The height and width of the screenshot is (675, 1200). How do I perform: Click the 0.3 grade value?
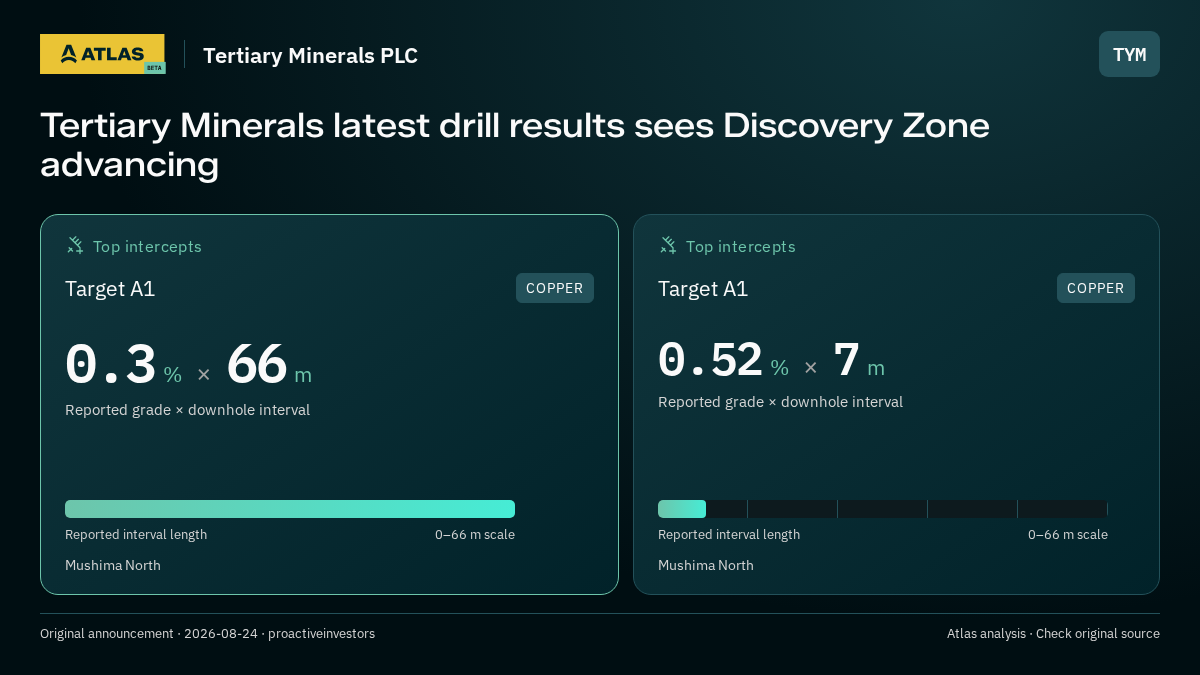[111, 365]
